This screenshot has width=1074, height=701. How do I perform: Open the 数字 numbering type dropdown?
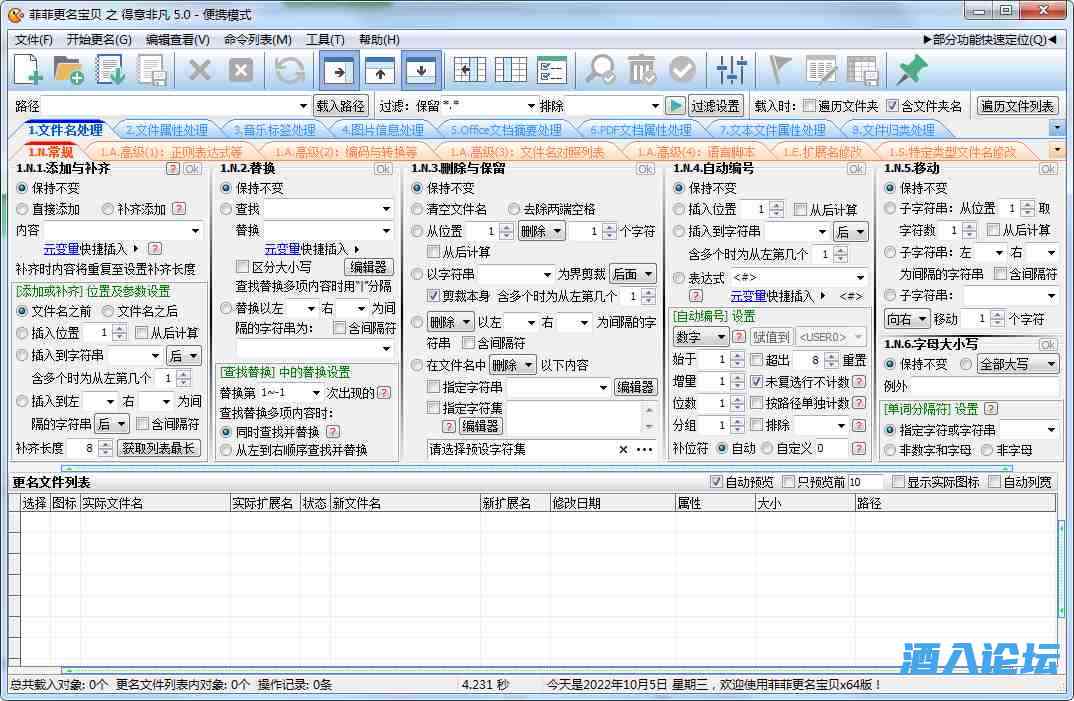721,337
